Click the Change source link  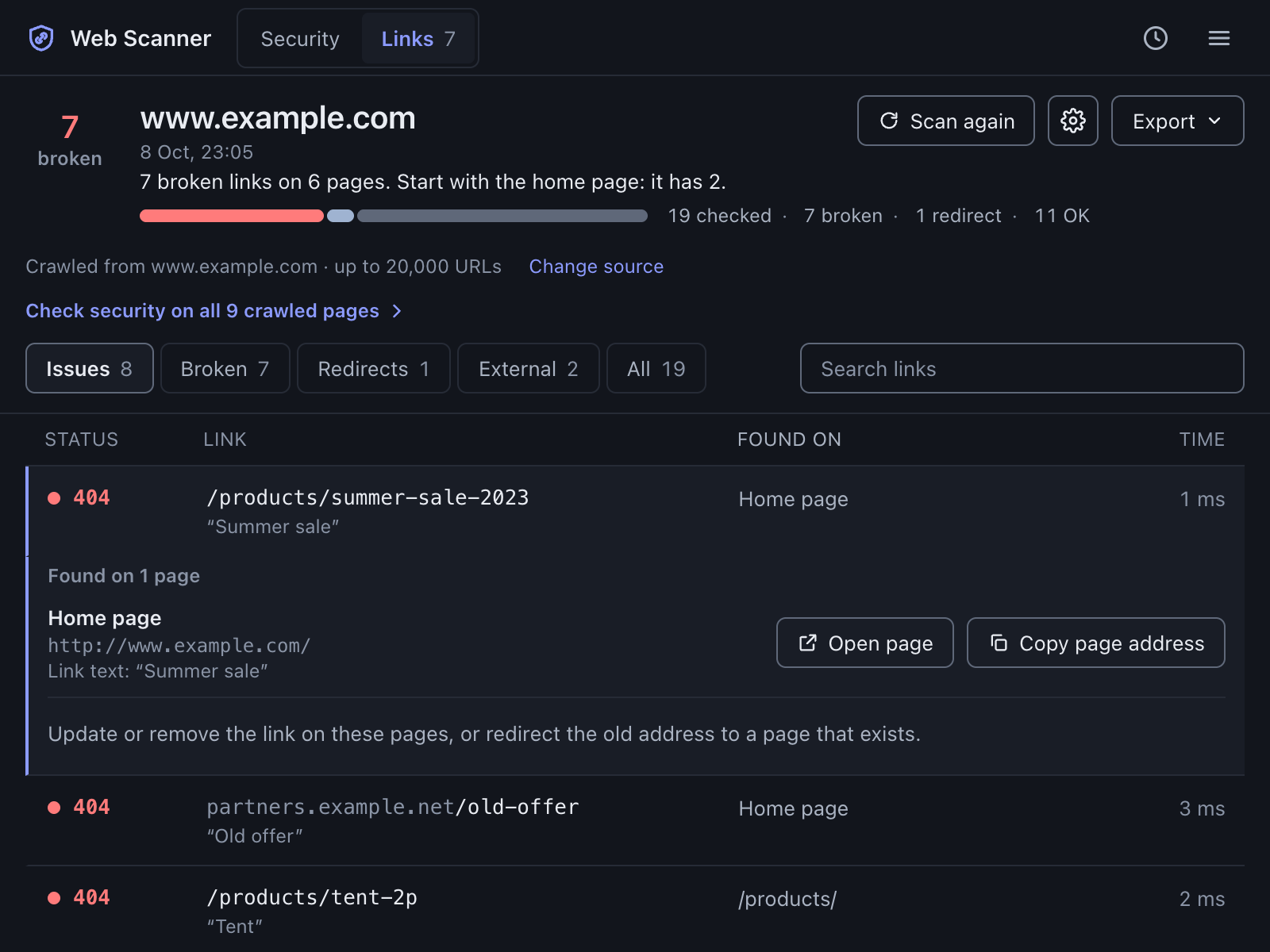click(596, 267)
